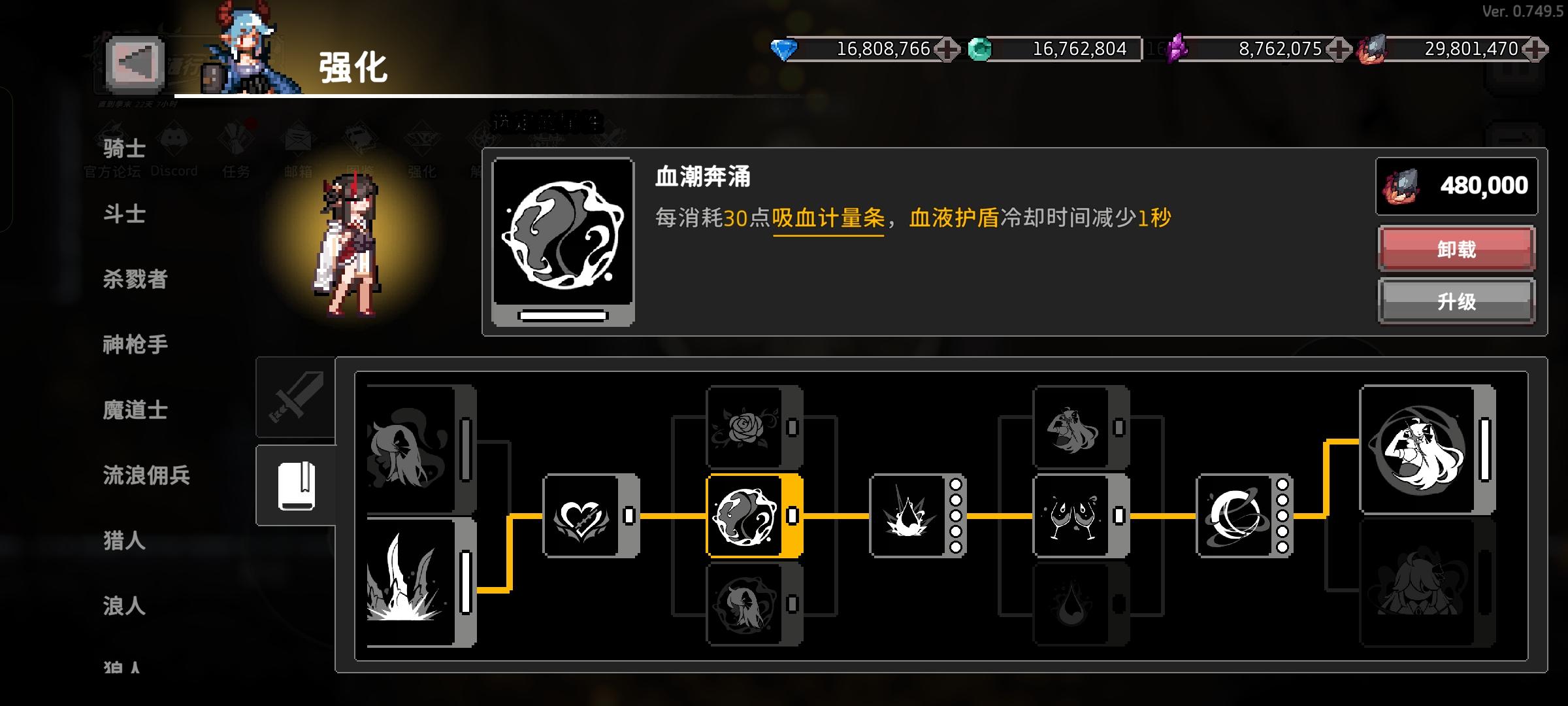The height and width of the screenshot is (706, 1568).
Task: Select the white-haired girl ultimate skill node
Action: 1427,450
